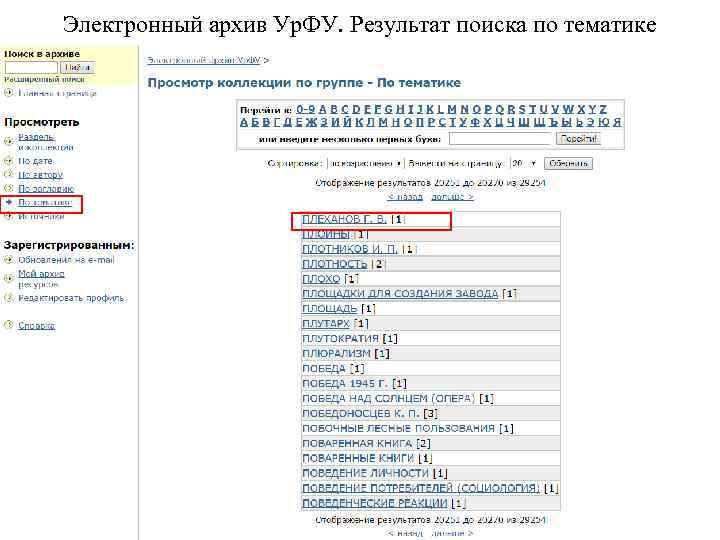The image size is (720, 540).
Task: Open the results-per-page dropdown showing 20
Action: click(x=524, y=163)
